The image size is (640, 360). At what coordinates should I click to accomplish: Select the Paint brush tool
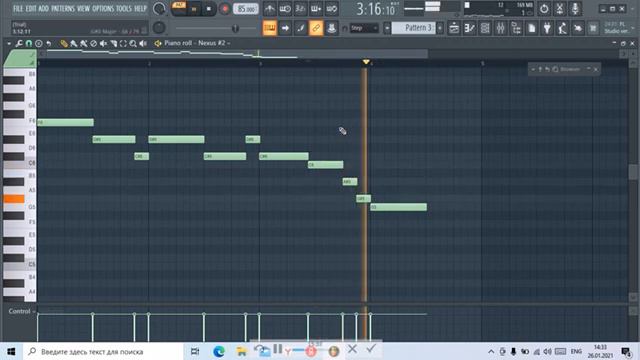pyautogui.click(x=74, y=43)
